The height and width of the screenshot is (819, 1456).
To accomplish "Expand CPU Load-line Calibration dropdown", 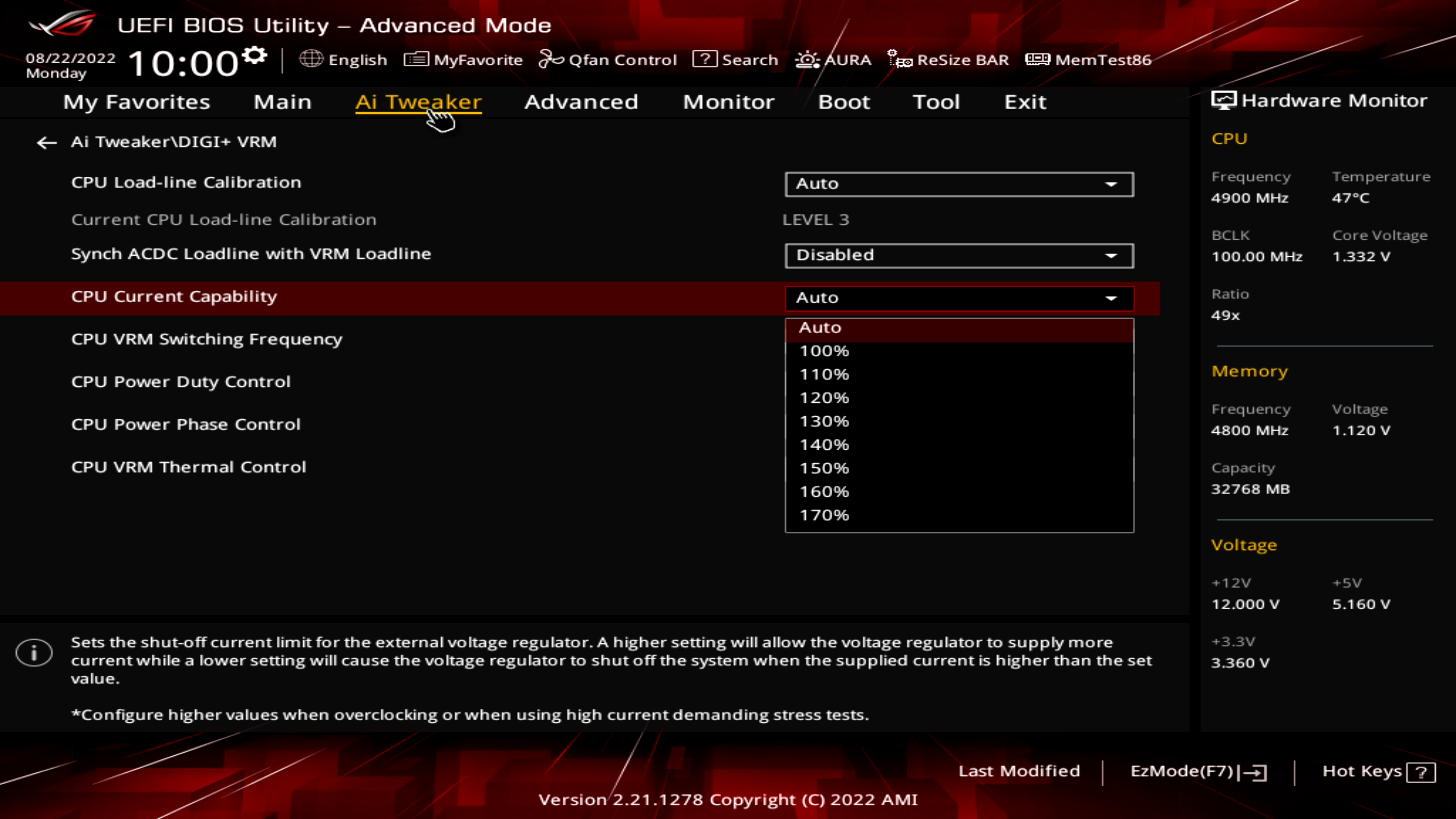I will [x=959, y=184].
